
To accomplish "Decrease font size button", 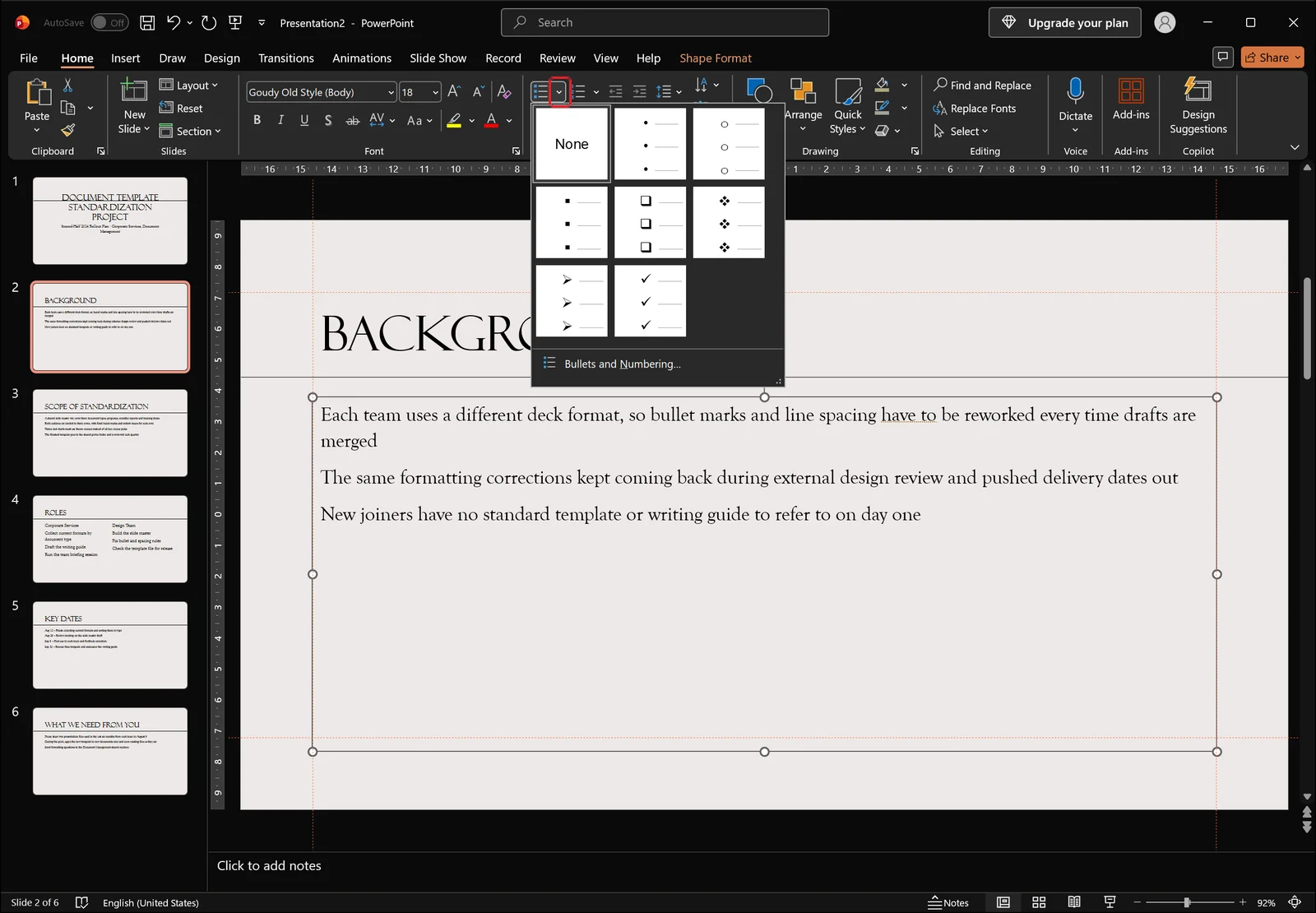I will [478, 92].
